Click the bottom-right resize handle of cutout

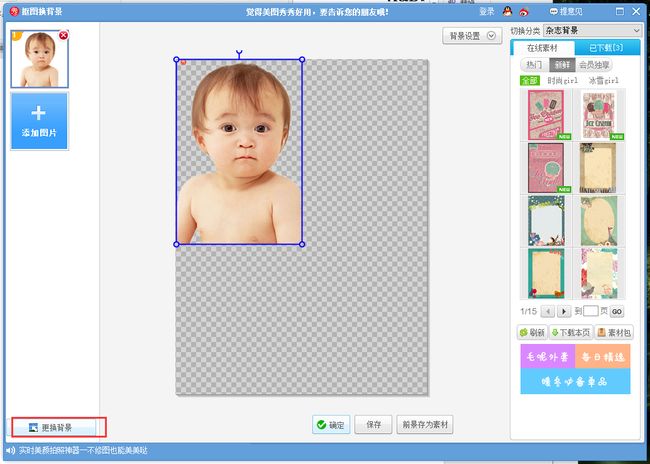tap(302, 244)
